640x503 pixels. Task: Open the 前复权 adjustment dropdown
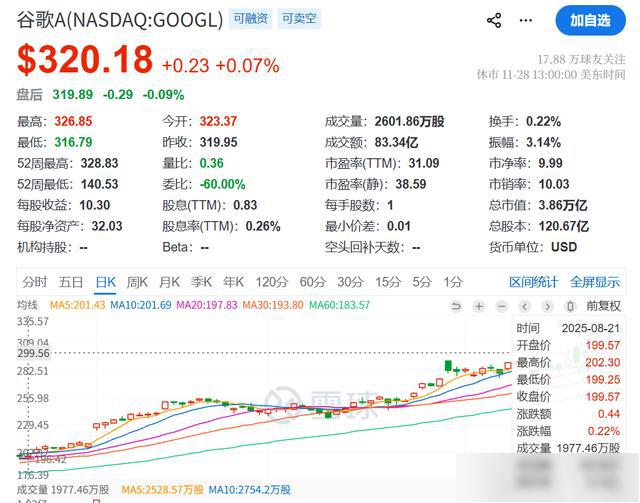point(604,306)
